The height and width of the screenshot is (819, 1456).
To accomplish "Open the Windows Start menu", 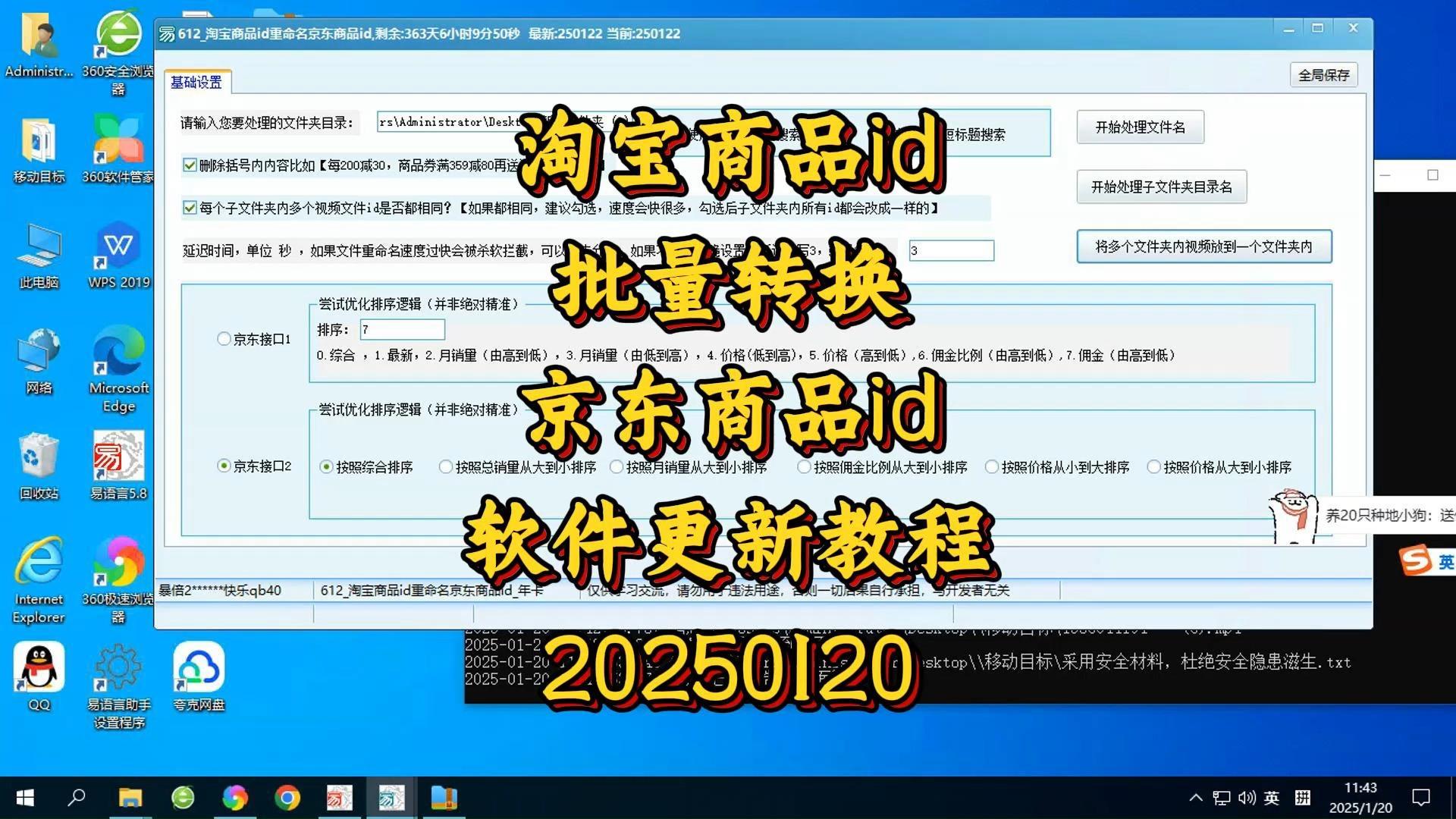I will click(24, 797).
